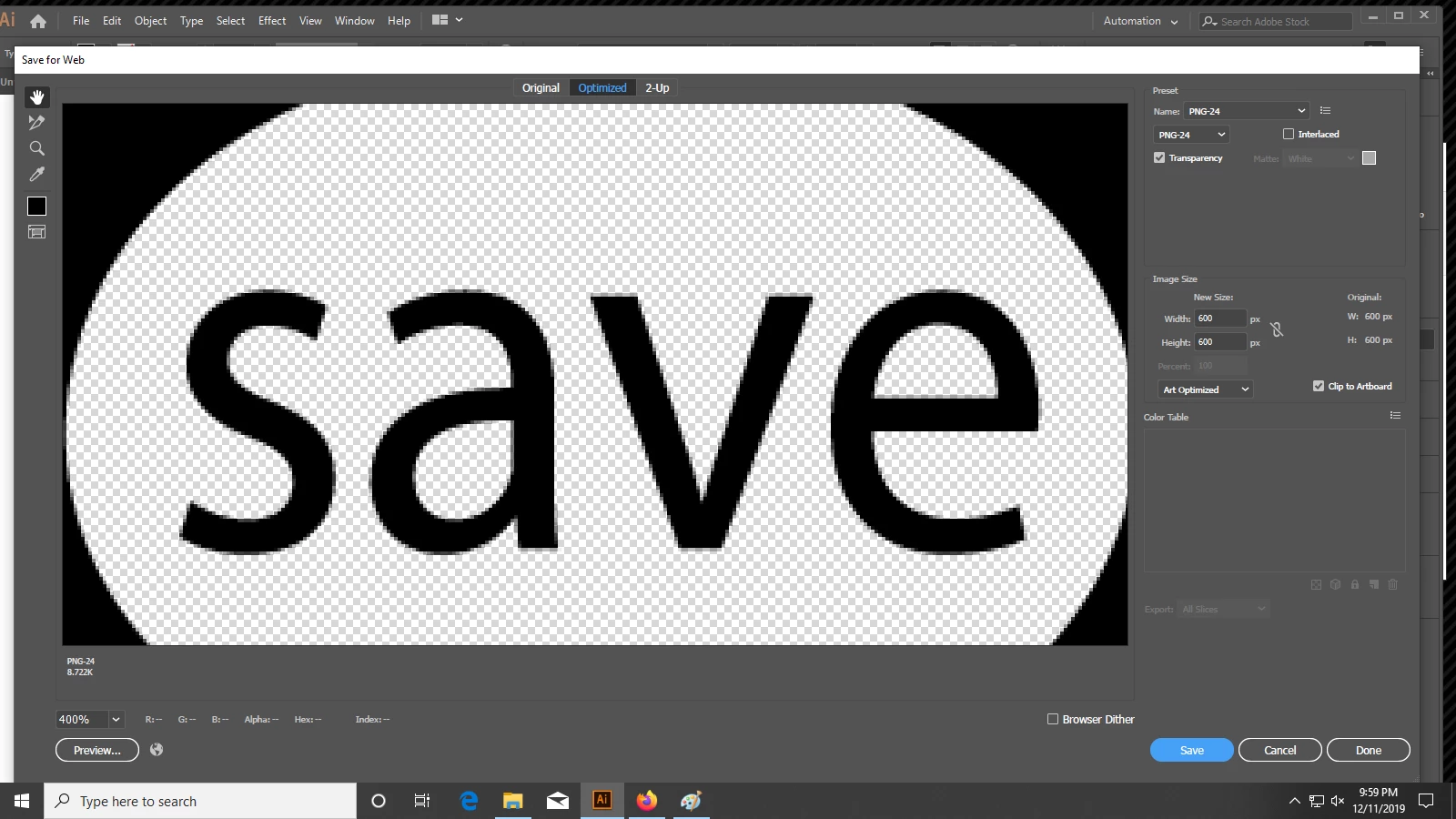Viewport: 1456px width, 819px height.
Task: Click the Cortana circle icon
Action: click(x=379, y=801)
